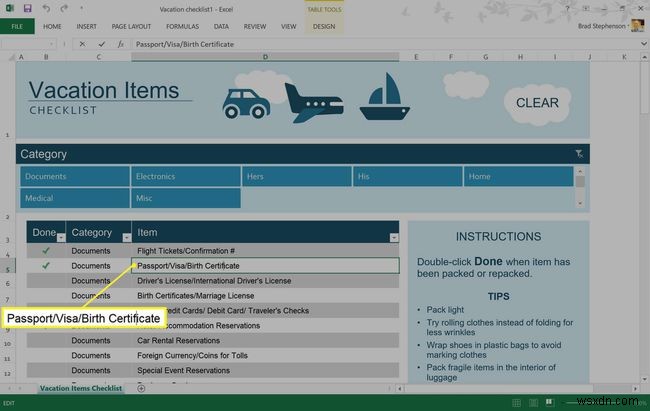Open the Item column filter dropdown
Image resolution: width=650 pixels, height=411 pixels.
tap(394, 238)
